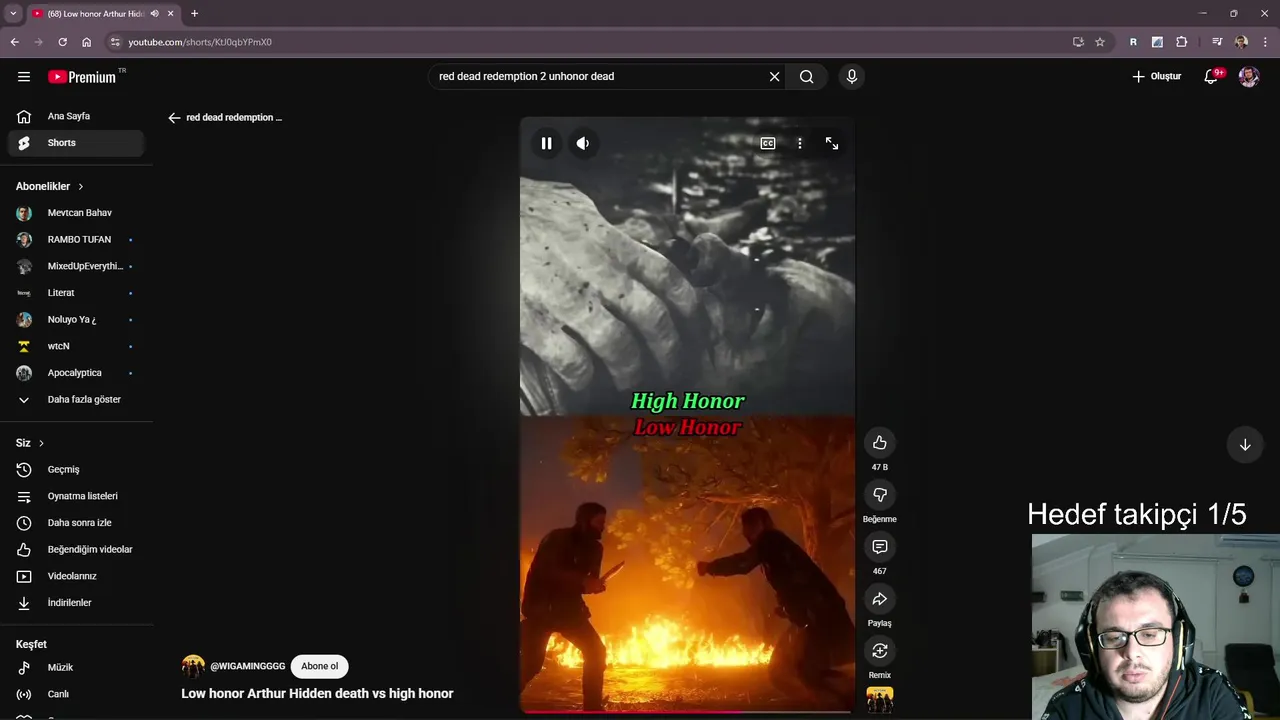Screen dimensions: 1280x720
Task: Mute the Shorts video volume
Action: tap(583, 143)
